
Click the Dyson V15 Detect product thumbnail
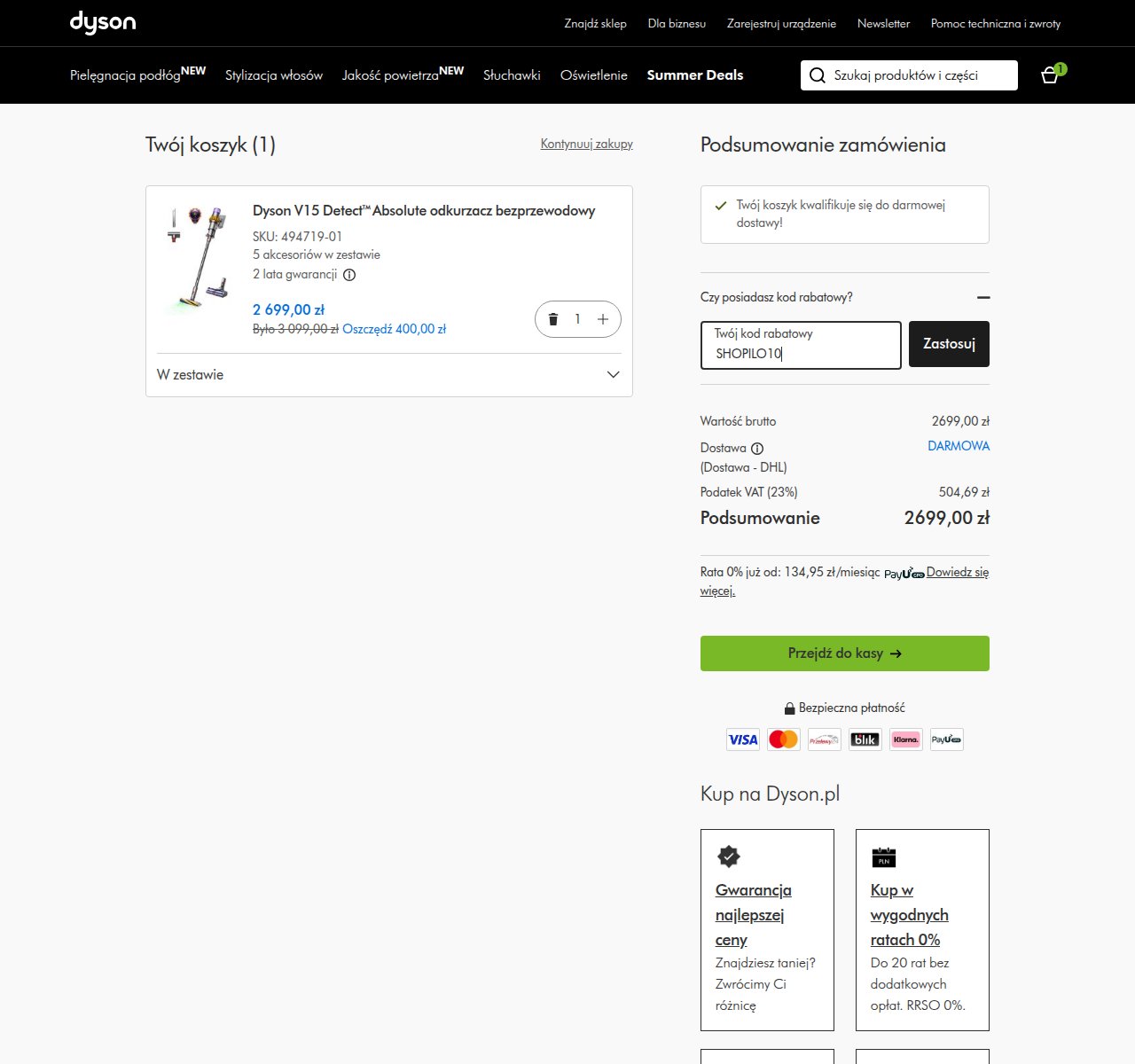tap(200, 260)
